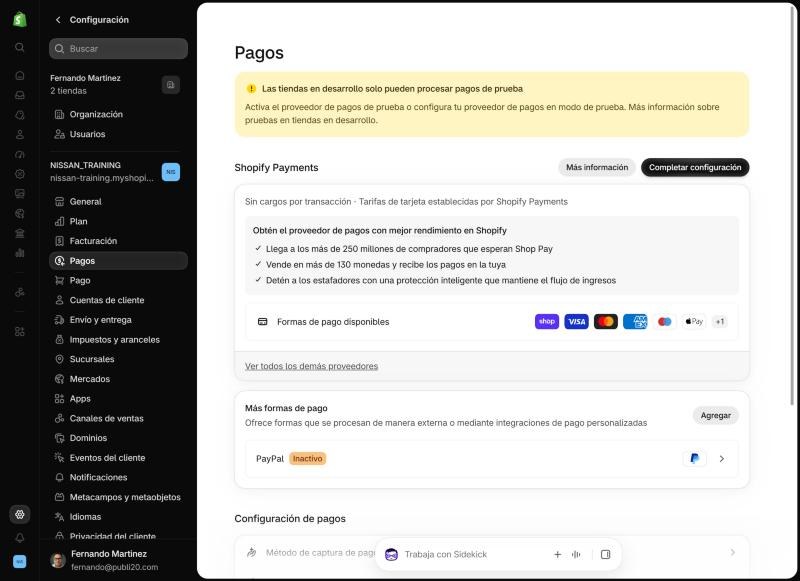Click the American Express icon
The width and height of the screenshot is (800, 581).
click(x=635, y=321)
